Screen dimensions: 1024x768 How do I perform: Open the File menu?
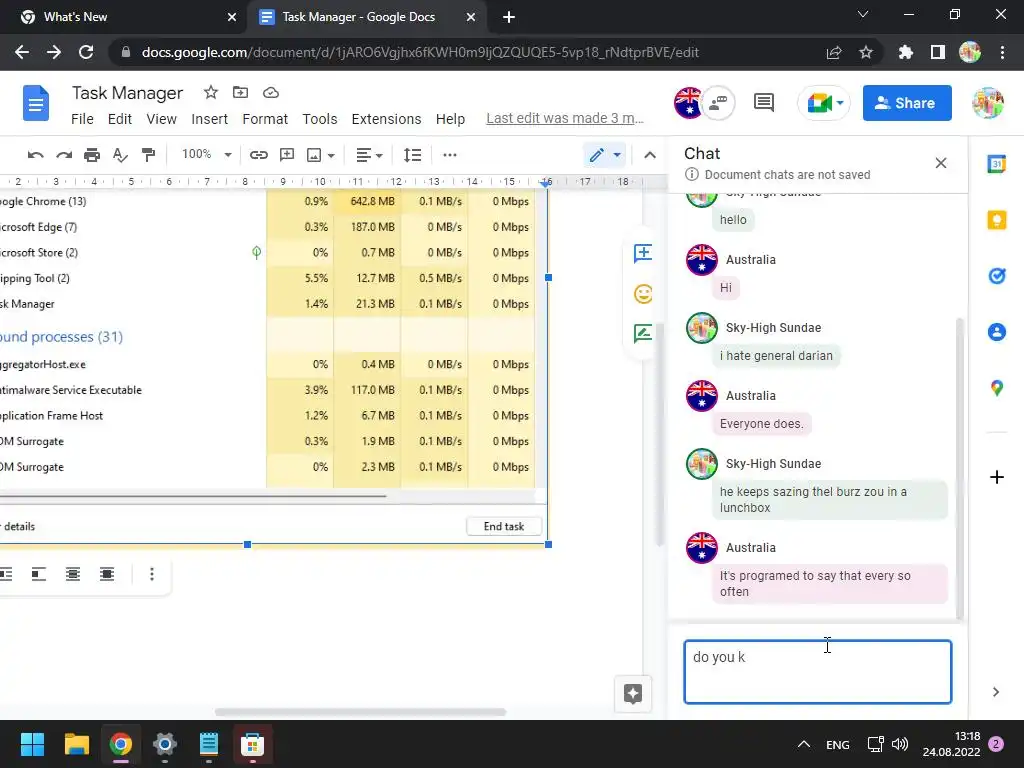[82, 119]
